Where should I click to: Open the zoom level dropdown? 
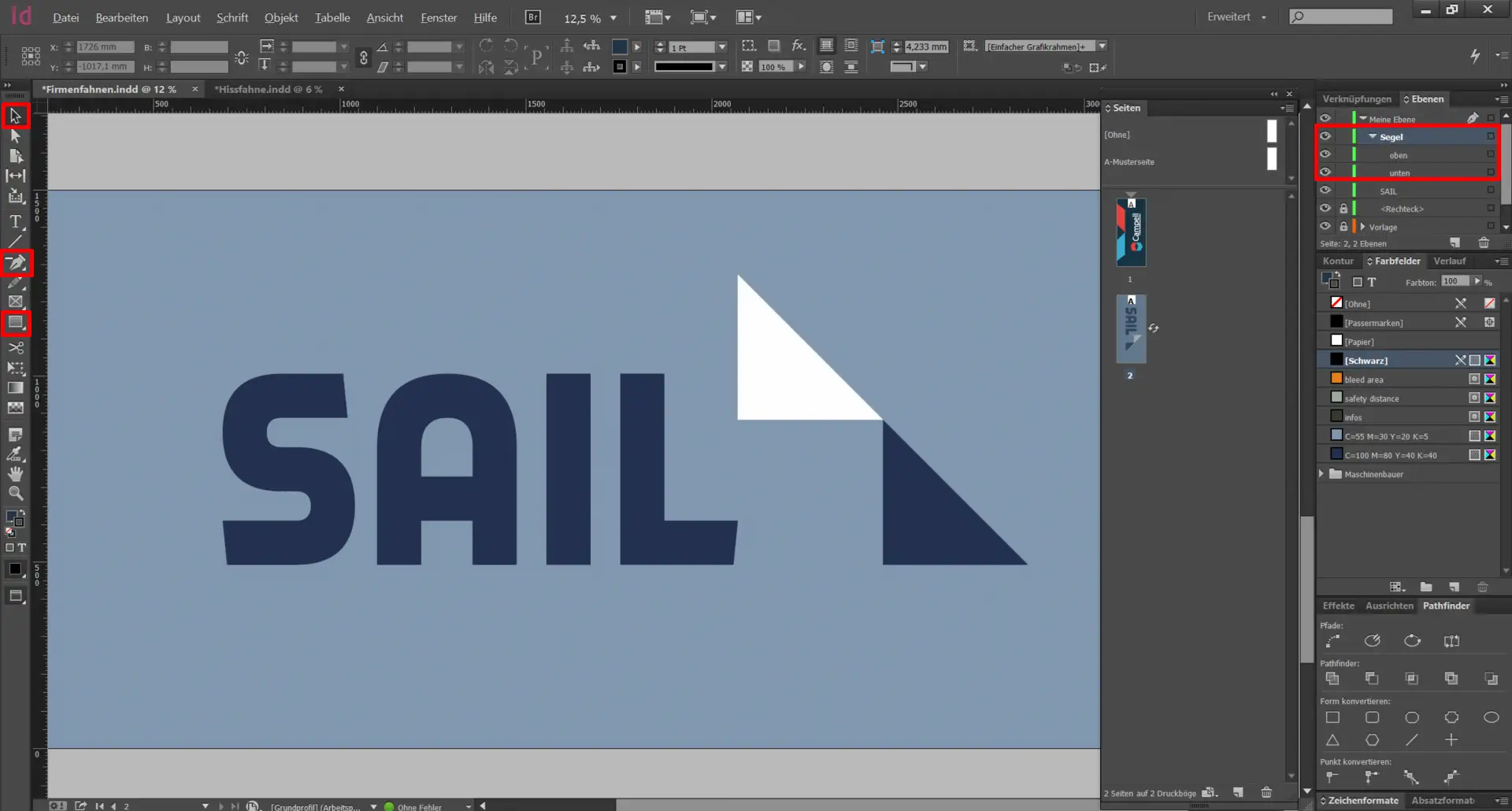tap(613, 18)
